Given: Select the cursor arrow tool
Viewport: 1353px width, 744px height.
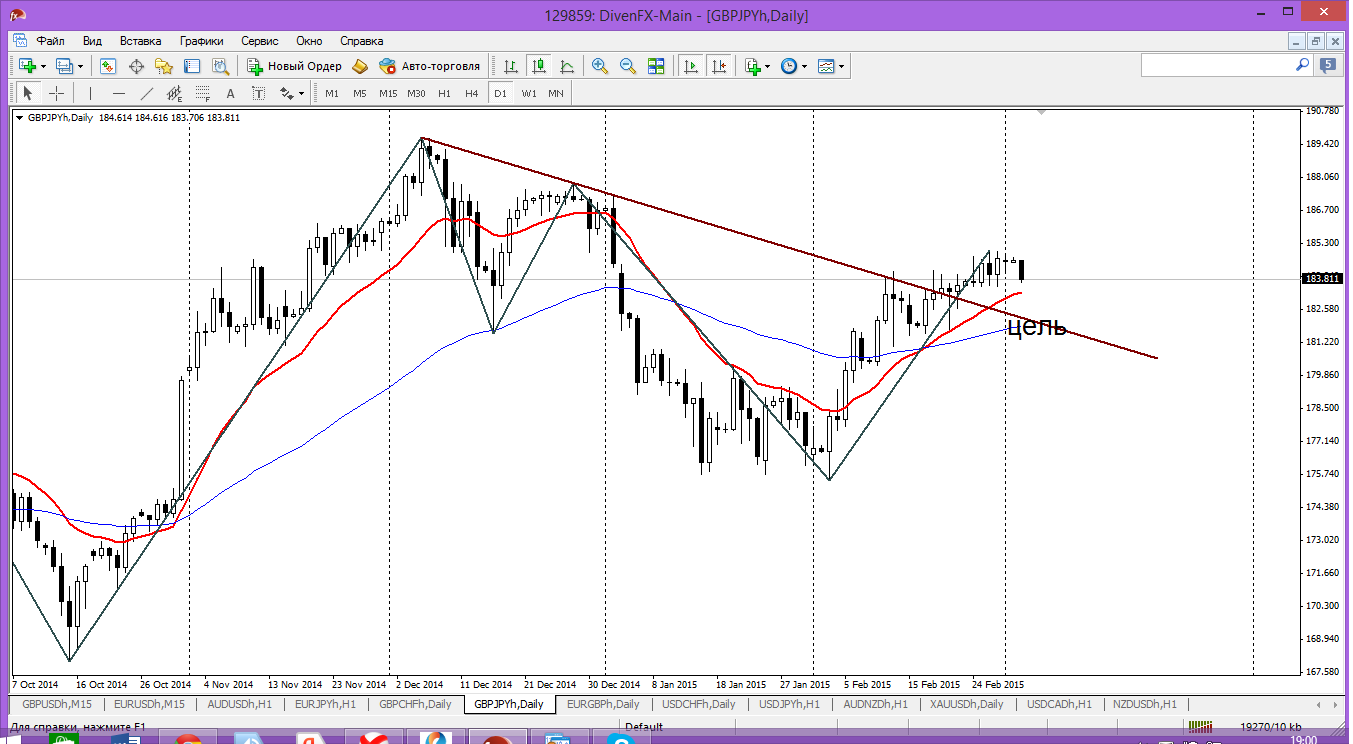Looking at the screenshot, I should [27, 93].
